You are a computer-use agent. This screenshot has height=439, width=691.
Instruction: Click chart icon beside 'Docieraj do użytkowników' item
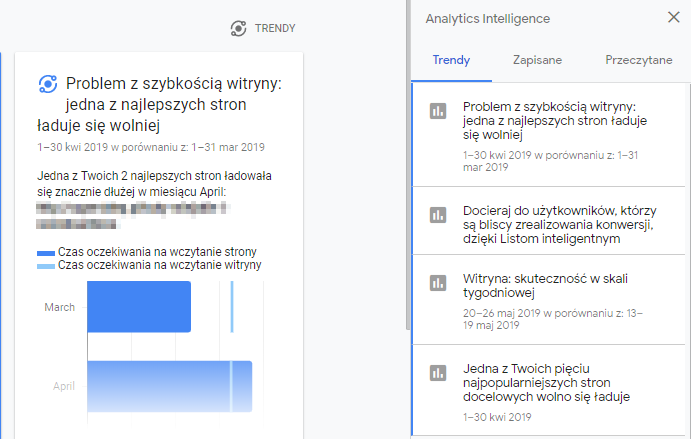click(x=438, y=215)
